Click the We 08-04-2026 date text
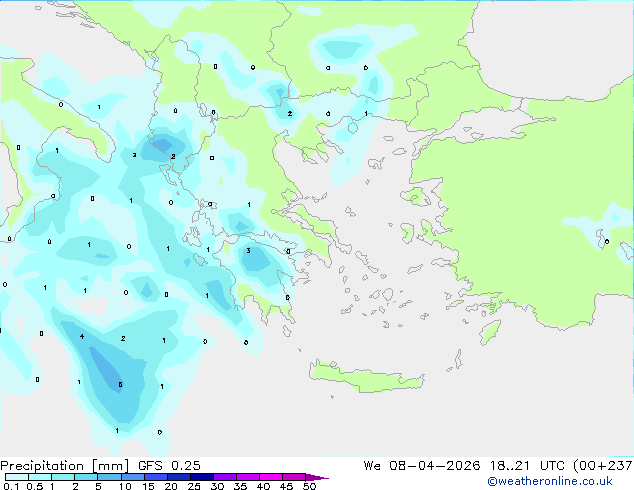This screenshot has width=634, height=490. [x=422, y=466]
